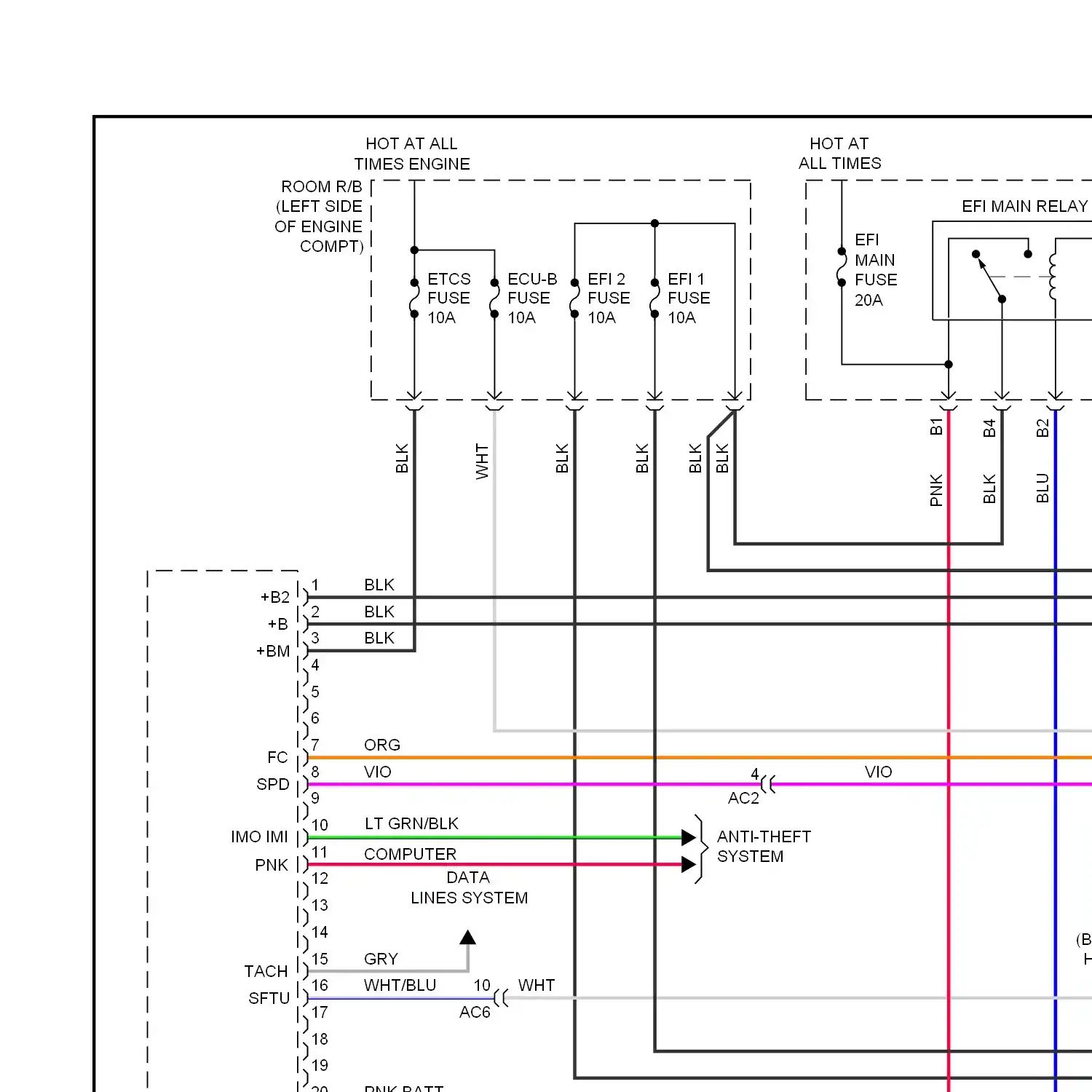
Task: Click the "EFI MAIN FUSE 20A" label
Action: click(876, 269)
